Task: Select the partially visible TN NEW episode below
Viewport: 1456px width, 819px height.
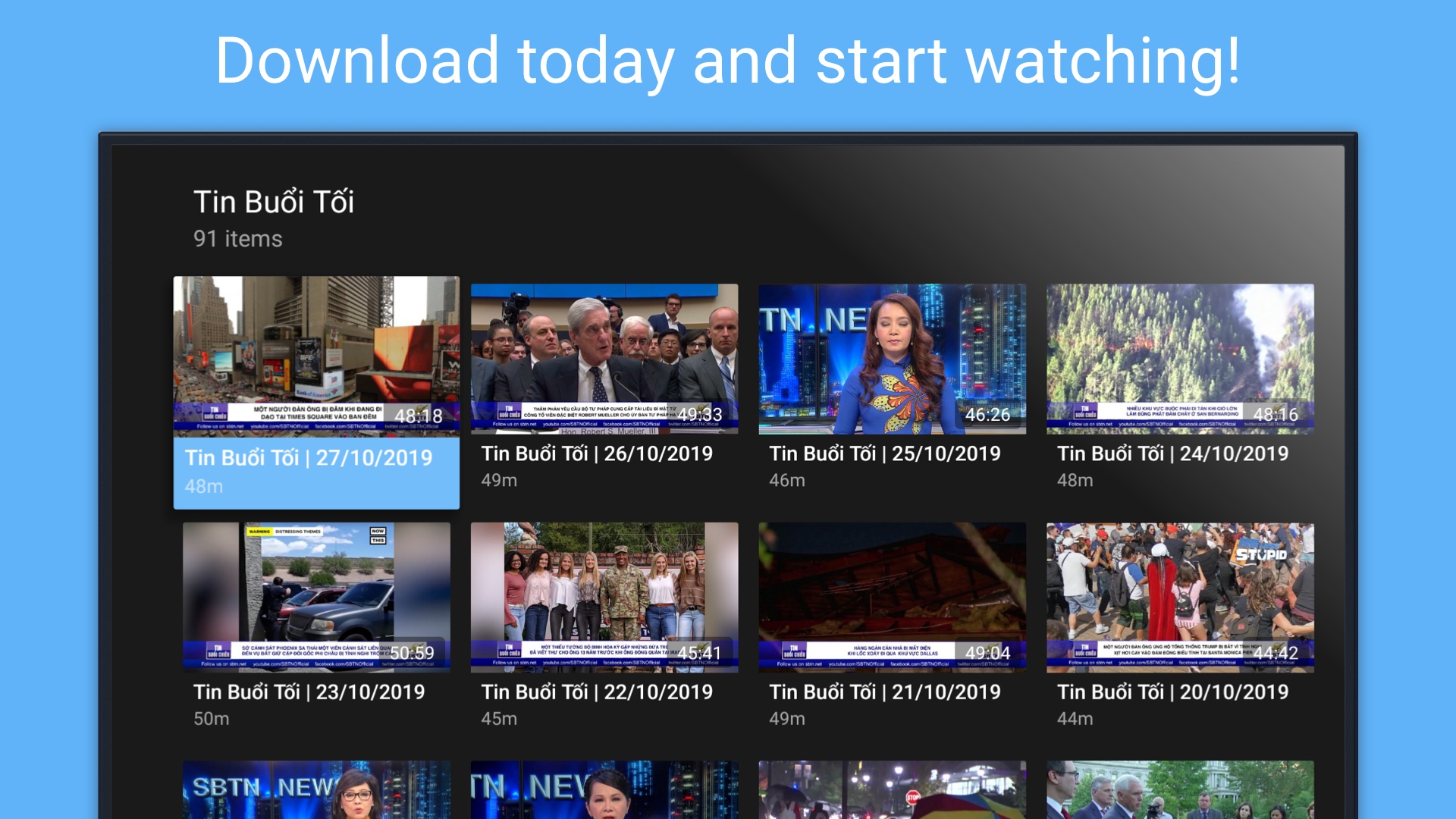Action: [604, 789]
